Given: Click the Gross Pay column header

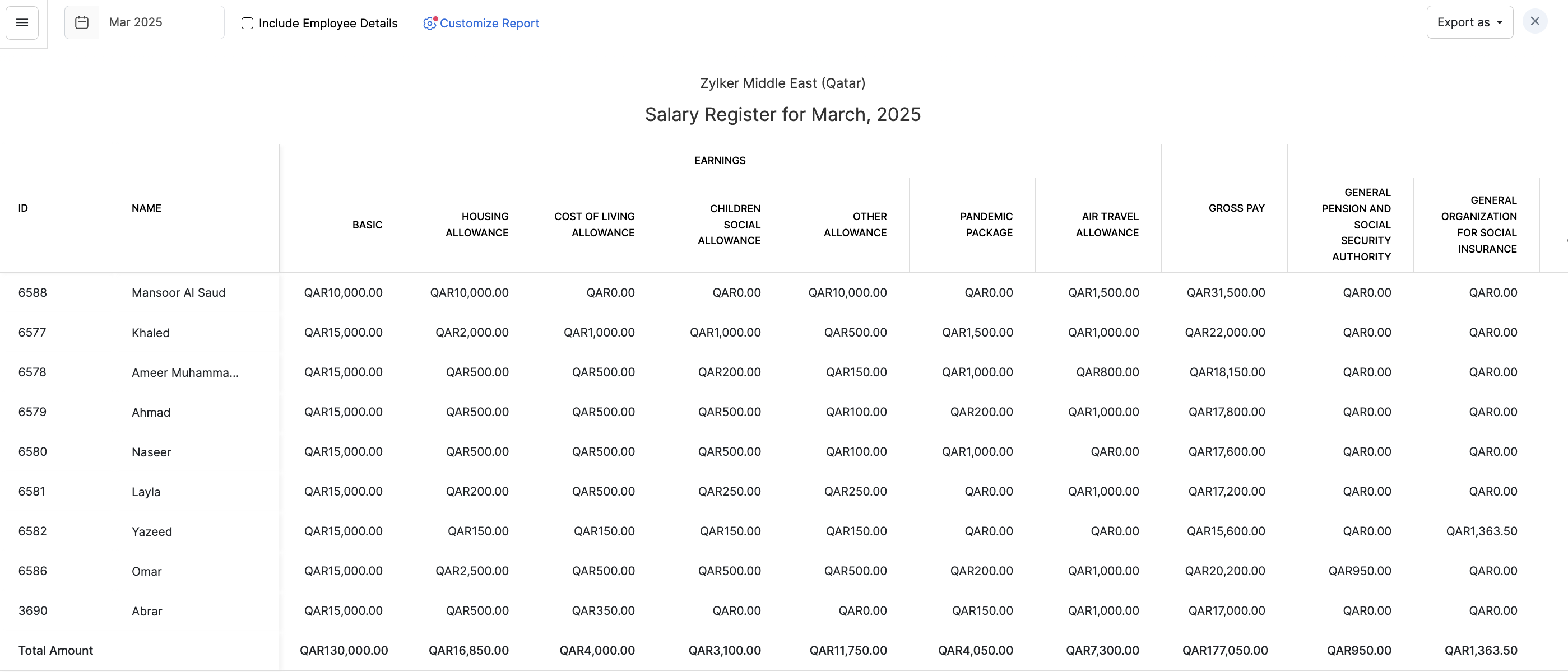Looking at the screenshot, I should pyautogui.click(x=1236, y=208).
